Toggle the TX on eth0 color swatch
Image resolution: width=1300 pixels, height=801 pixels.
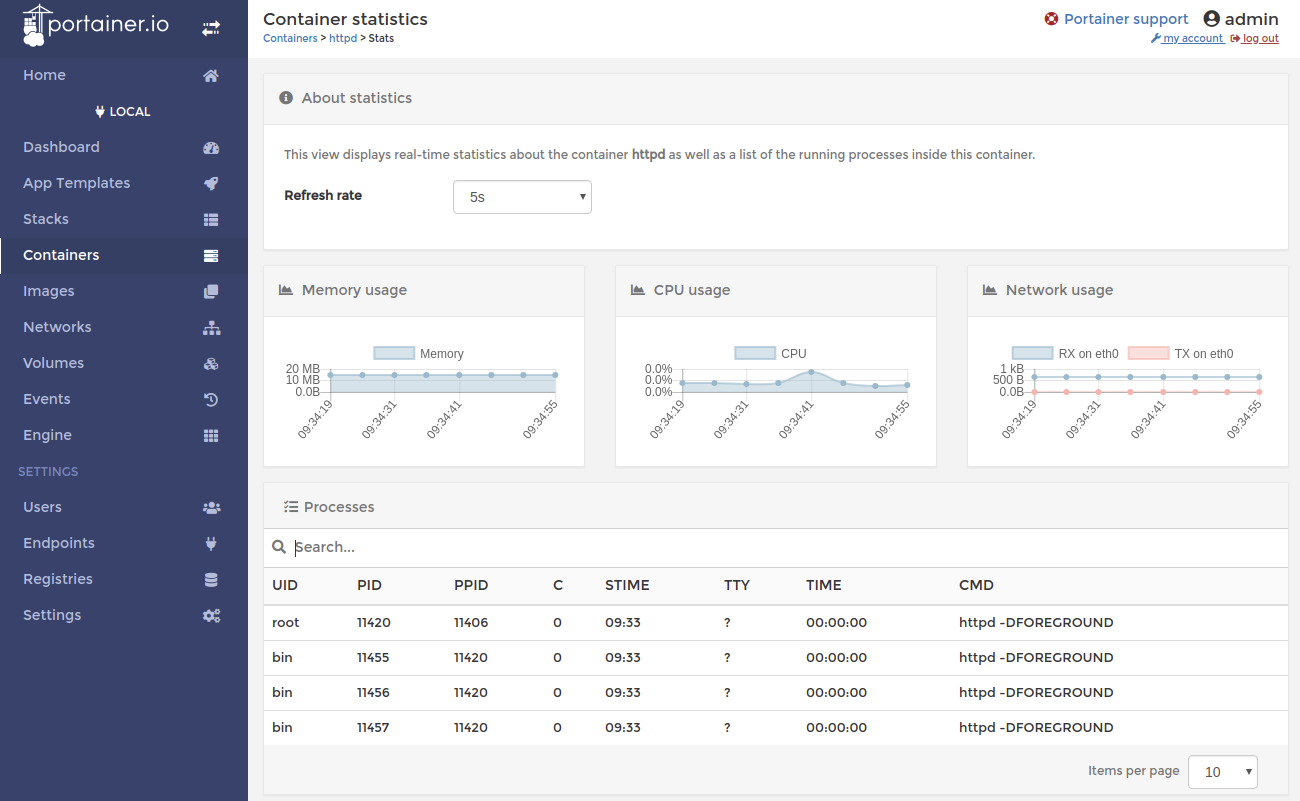[1148, 353]
